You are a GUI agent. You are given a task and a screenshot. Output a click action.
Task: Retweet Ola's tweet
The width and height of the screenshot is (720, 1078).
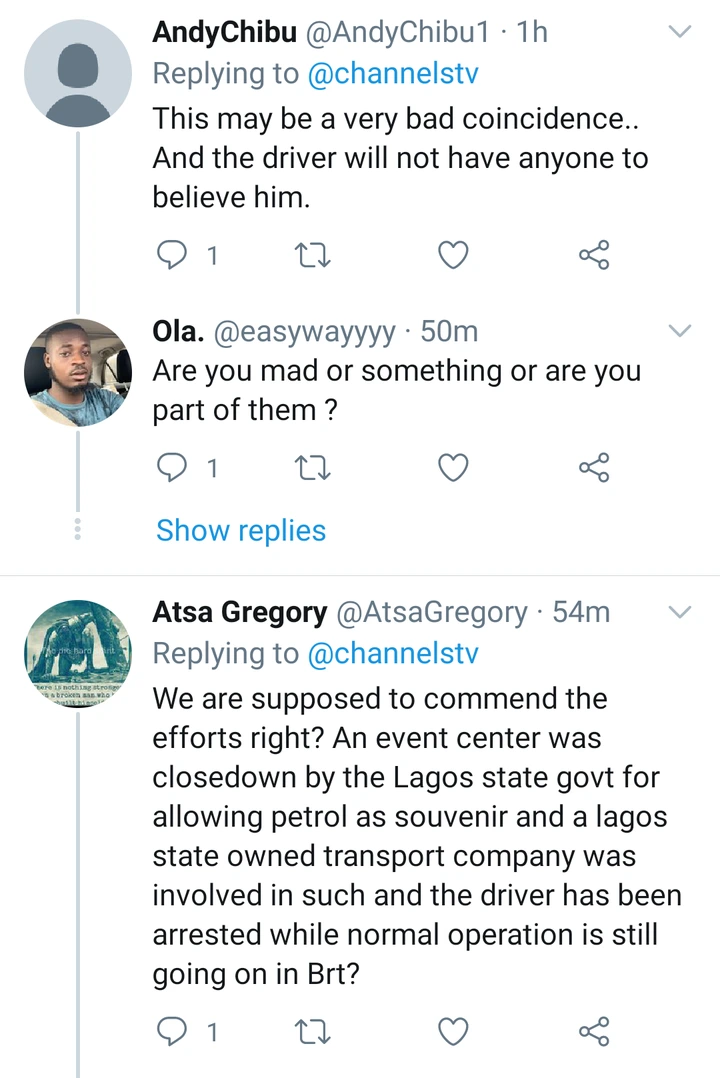312,467
